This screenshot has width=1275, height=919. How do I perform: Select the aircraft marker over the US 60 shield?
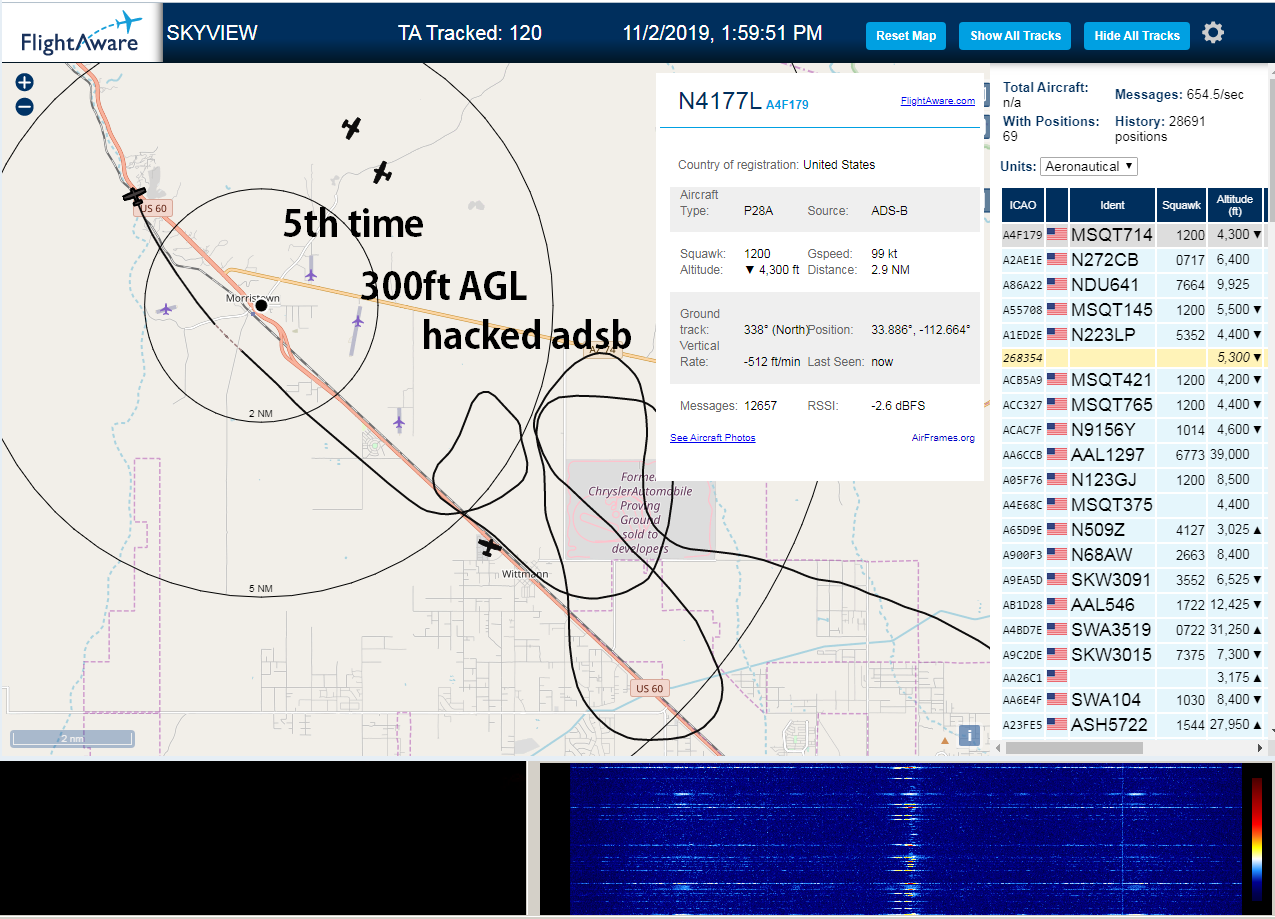pyautogui.click(x=135, y=196)
